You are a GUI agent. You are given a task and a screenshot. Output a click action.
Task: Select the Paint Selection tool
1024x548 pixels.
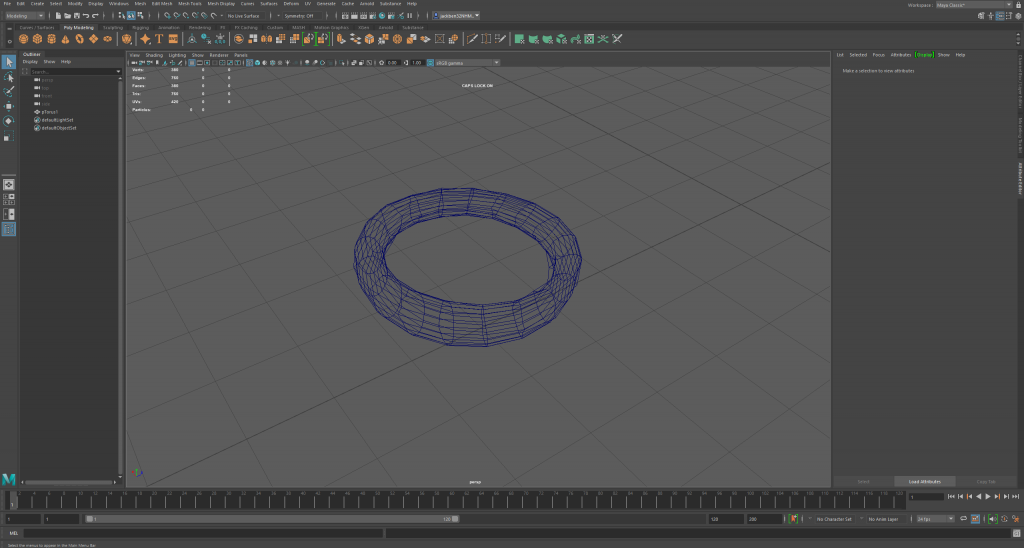[9, 90]
